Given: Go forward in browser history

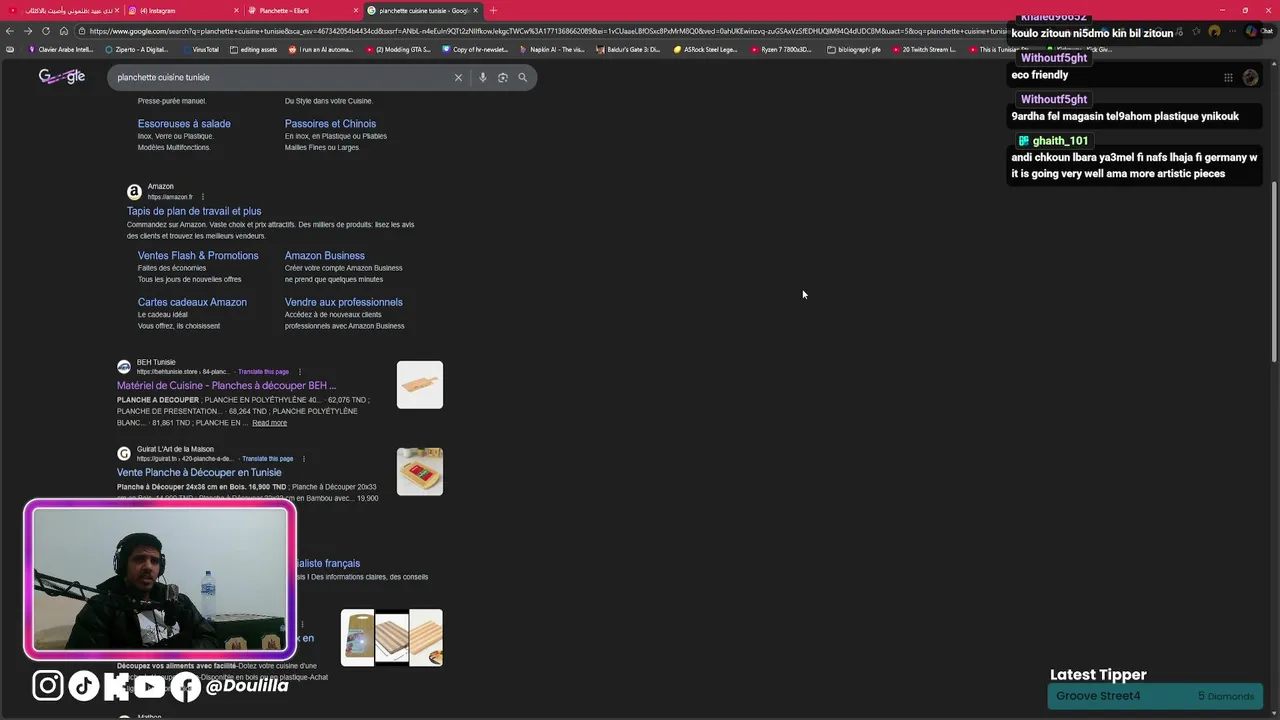Looking at the screenshot, I should [x=28, y=31].
